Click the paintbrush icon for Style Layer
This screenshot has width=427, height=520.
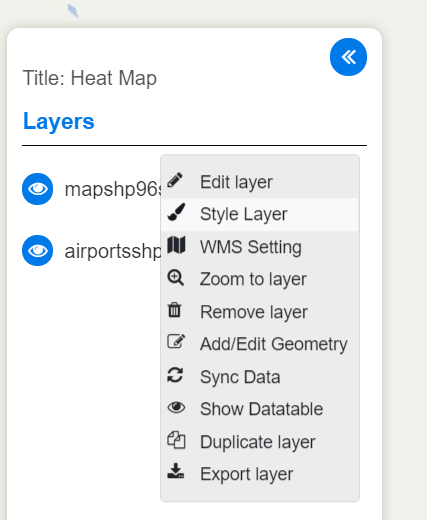pos(176,212)
